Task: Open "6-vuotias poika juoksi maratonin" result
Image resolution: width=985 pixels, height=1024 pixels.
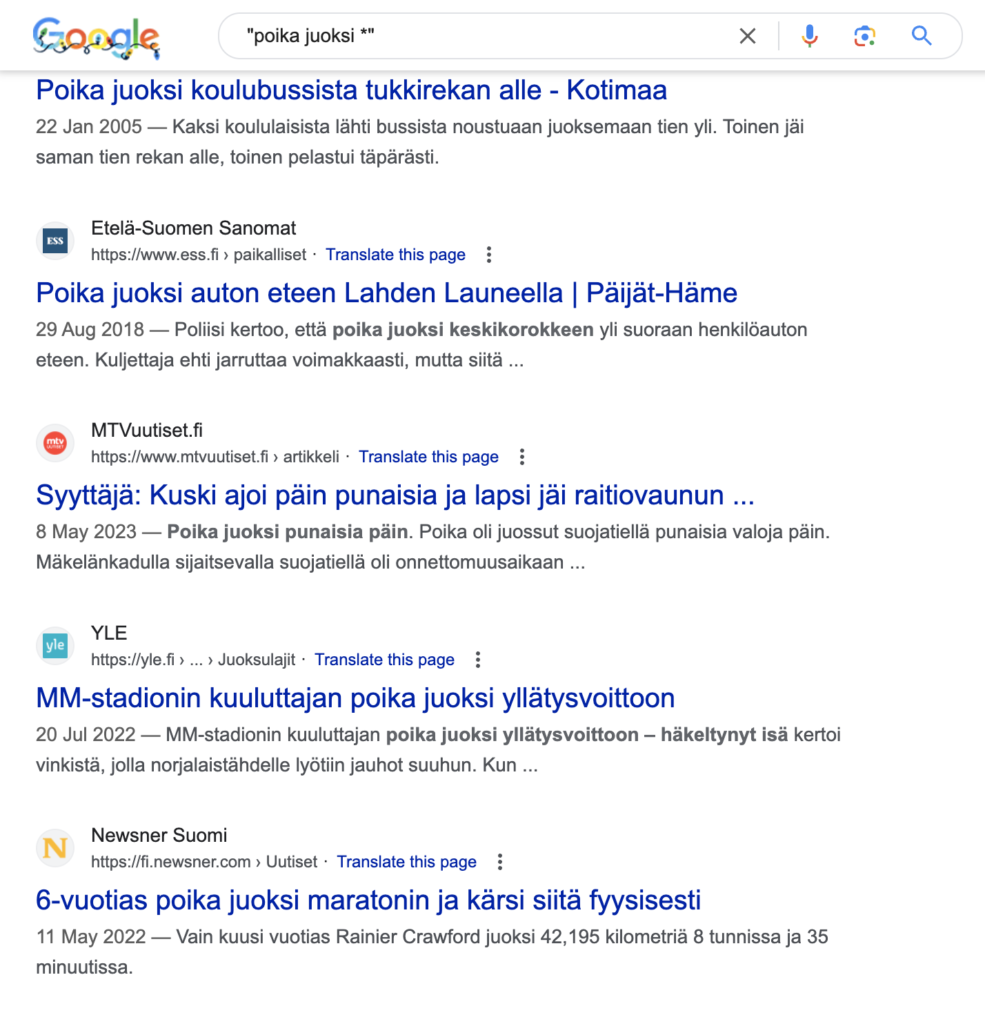Action: coord(368,900)
